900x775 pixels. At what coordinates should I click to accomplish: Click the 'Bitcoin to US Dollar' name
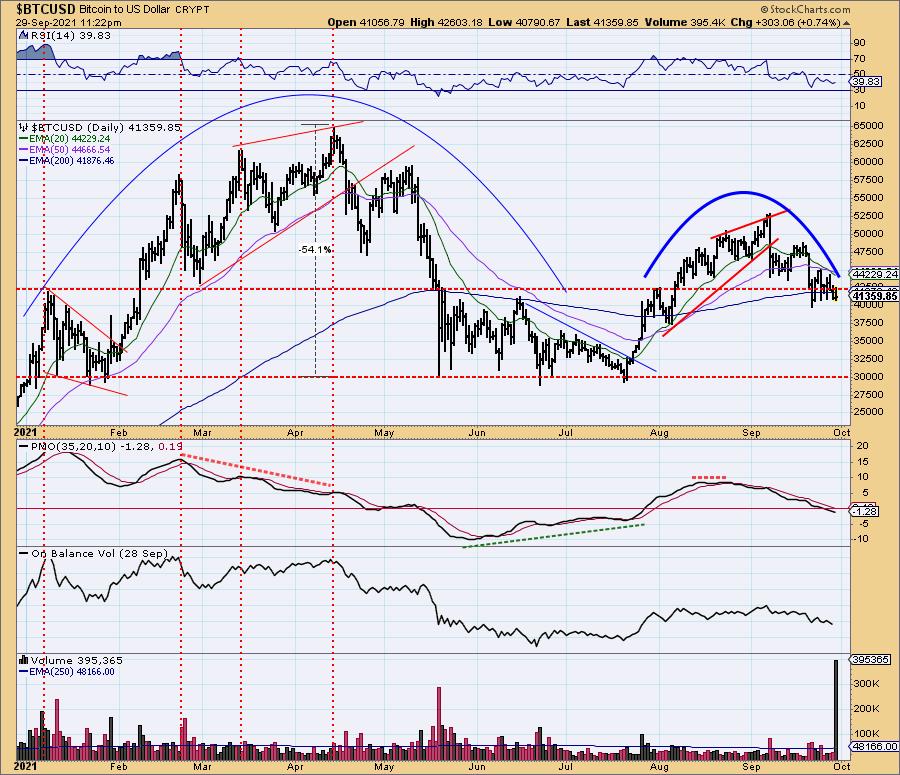(x=125, y=10)
